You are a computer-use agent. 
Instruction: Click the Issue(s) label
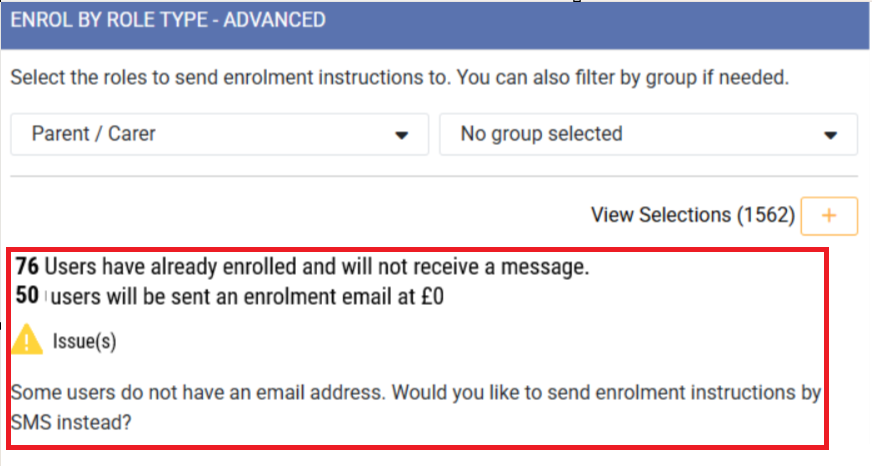(84, 342)
